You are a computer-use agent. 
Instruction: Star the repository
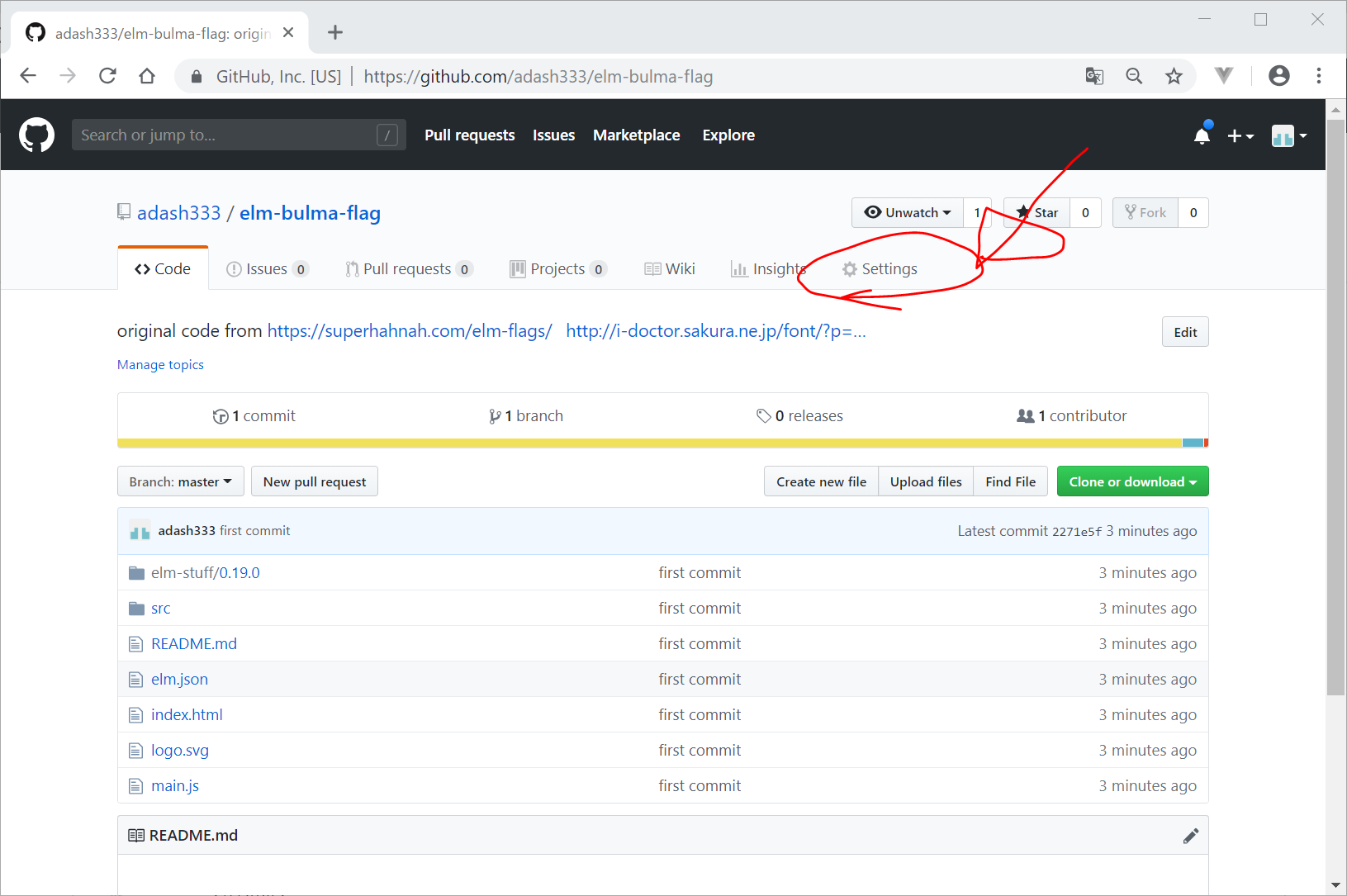[x=1037, y=213]
